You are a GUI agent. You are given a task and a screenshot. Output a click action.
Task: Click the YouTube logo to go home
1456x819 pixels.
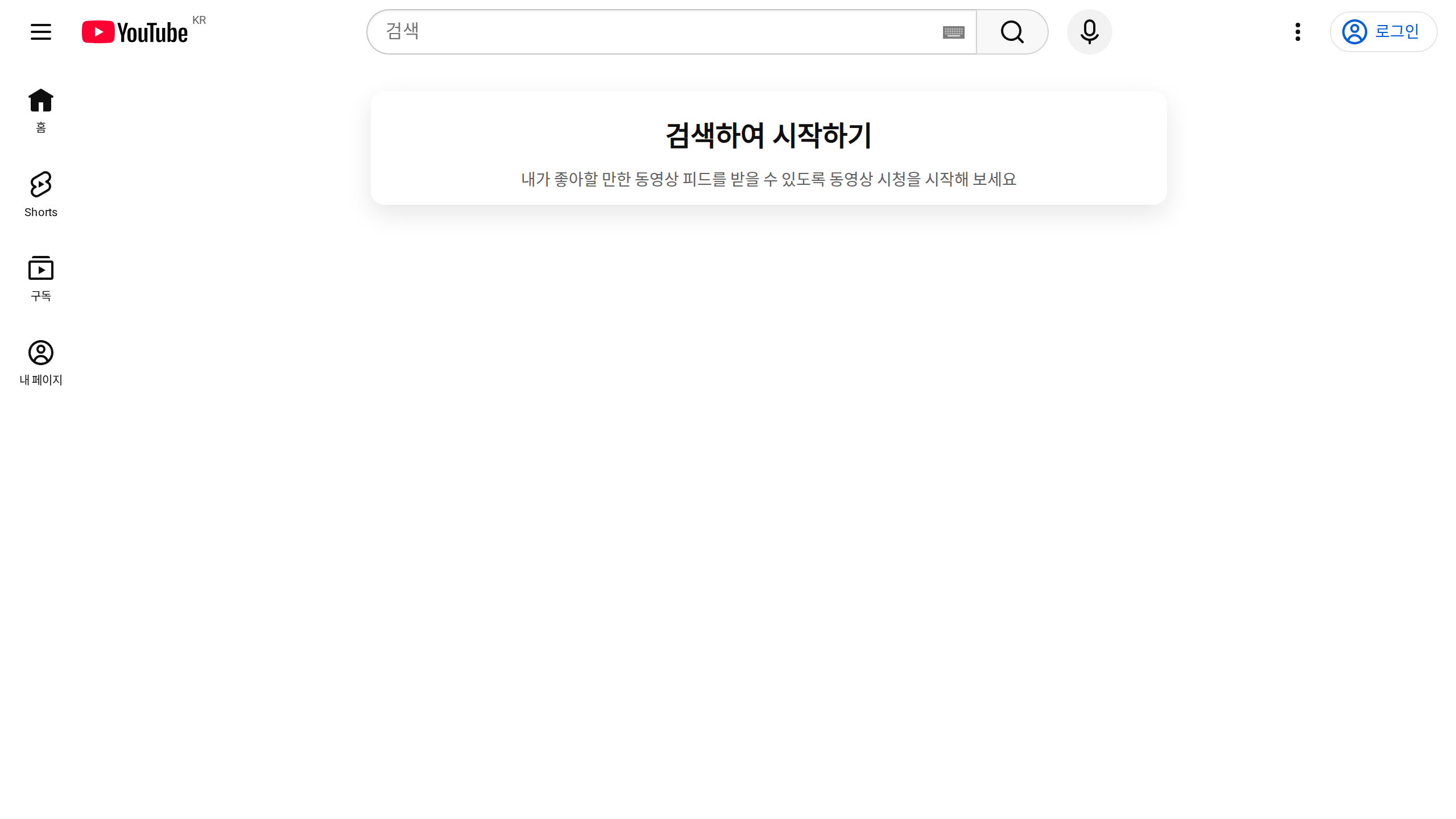[135, 31]
